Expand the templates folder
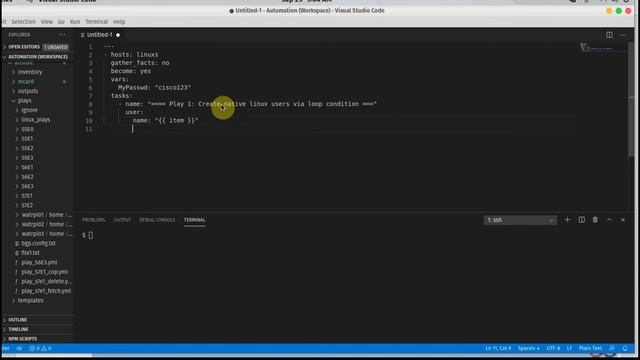The width and height of the screenshot is (640, 360). [x=30, y=300]
